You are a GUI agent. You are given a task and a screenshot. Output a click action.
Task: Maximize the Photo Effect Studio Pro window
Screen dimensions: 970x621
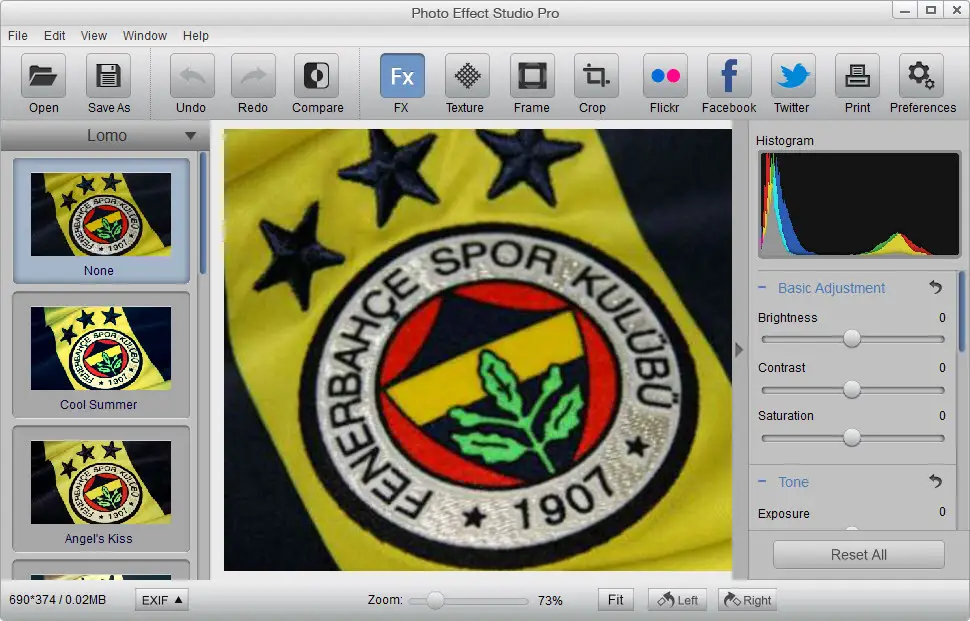[x=930, y=11]
